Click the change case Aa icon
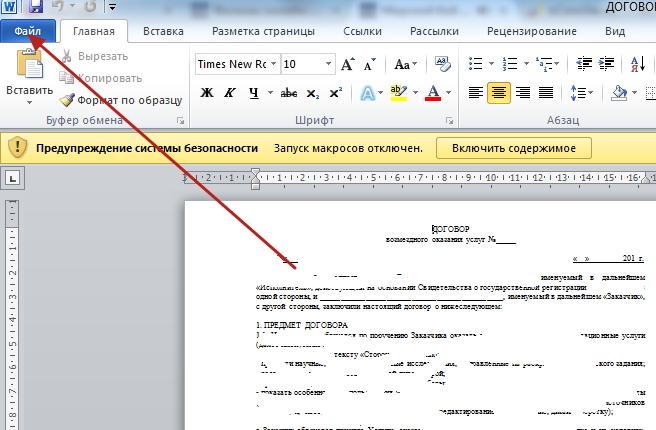 [x=404, y=64]
